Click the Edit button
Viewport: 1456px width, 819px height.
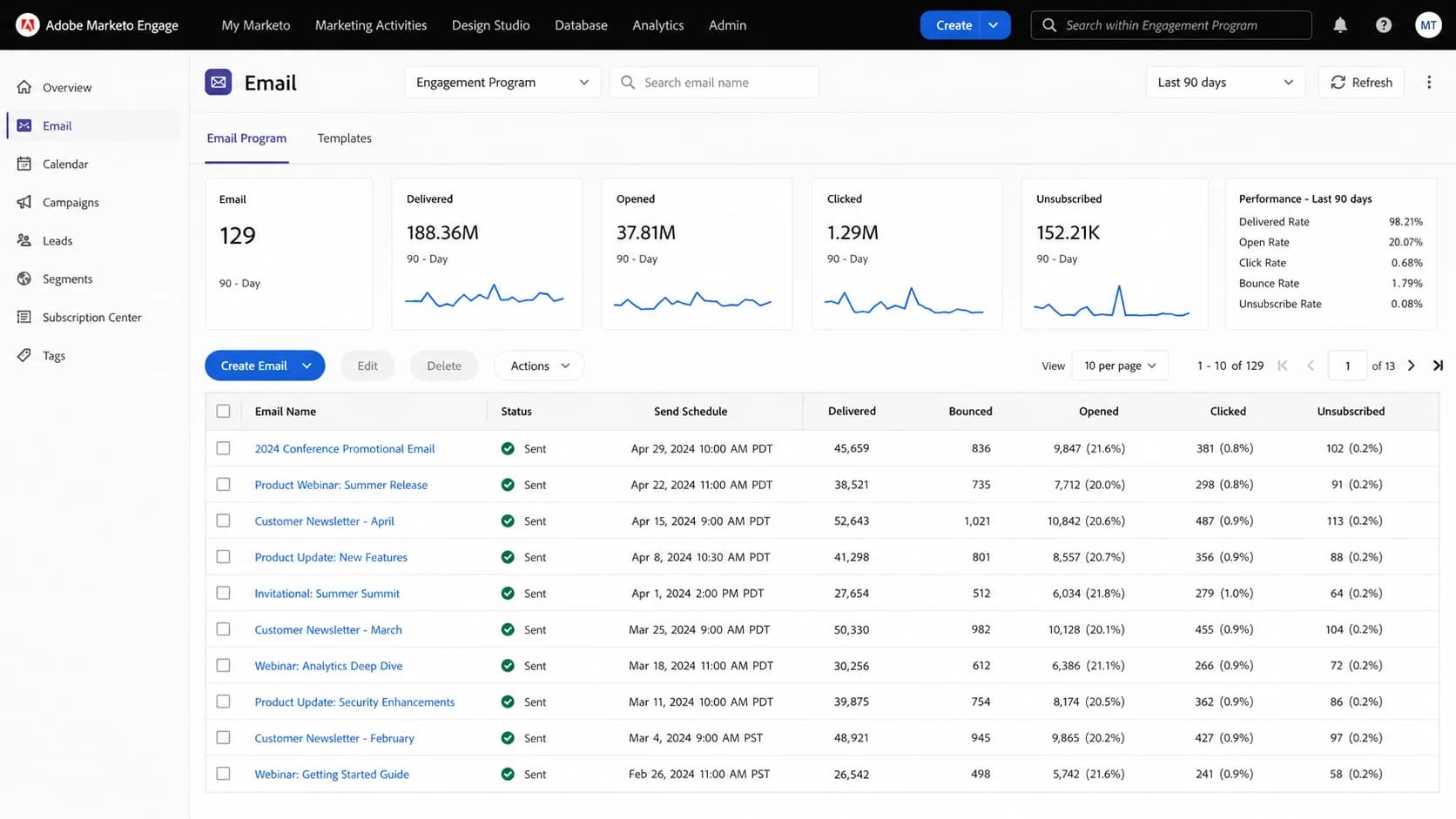(367, 366)
